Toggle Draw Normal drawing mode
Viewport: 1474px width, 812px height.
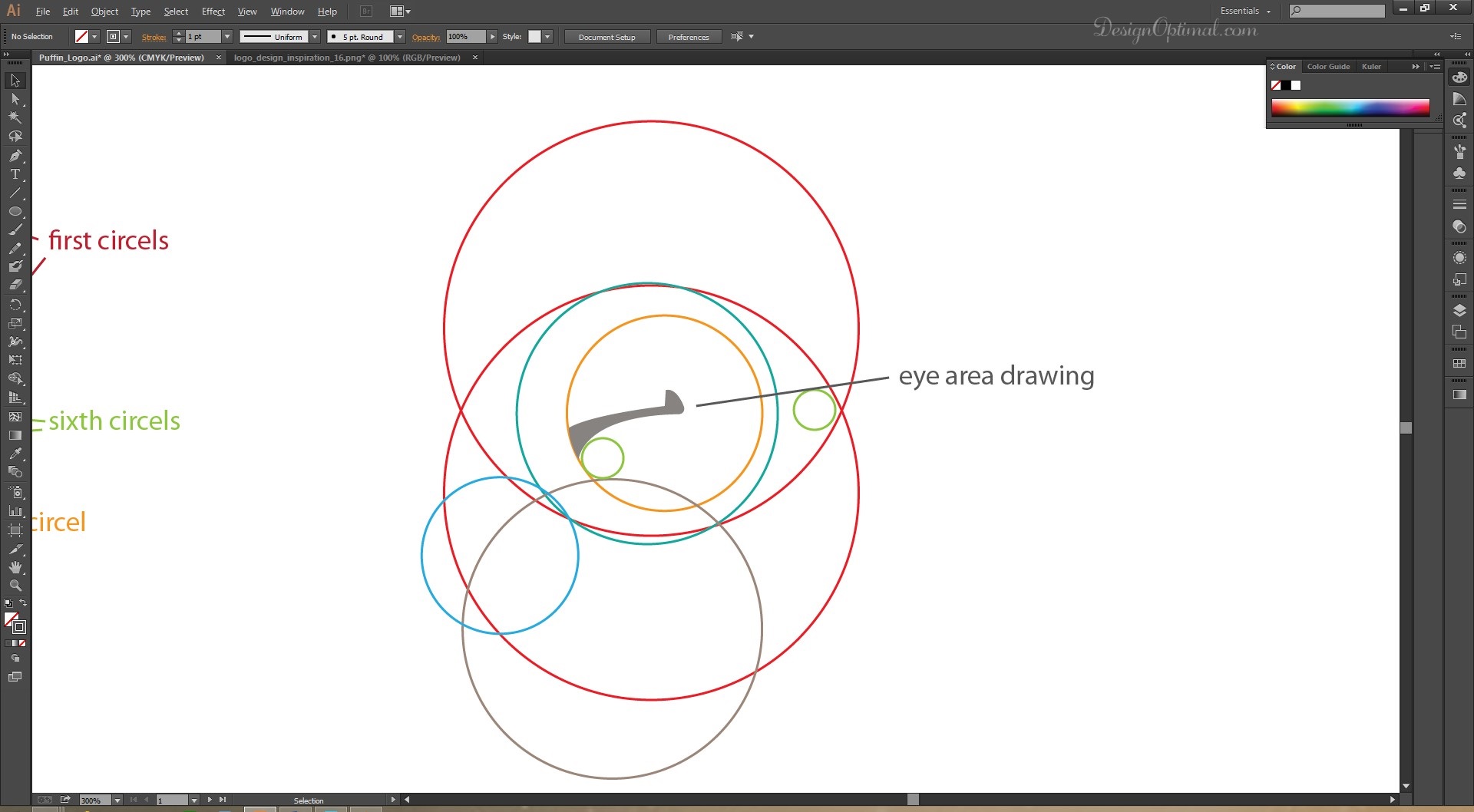[15, 659]
